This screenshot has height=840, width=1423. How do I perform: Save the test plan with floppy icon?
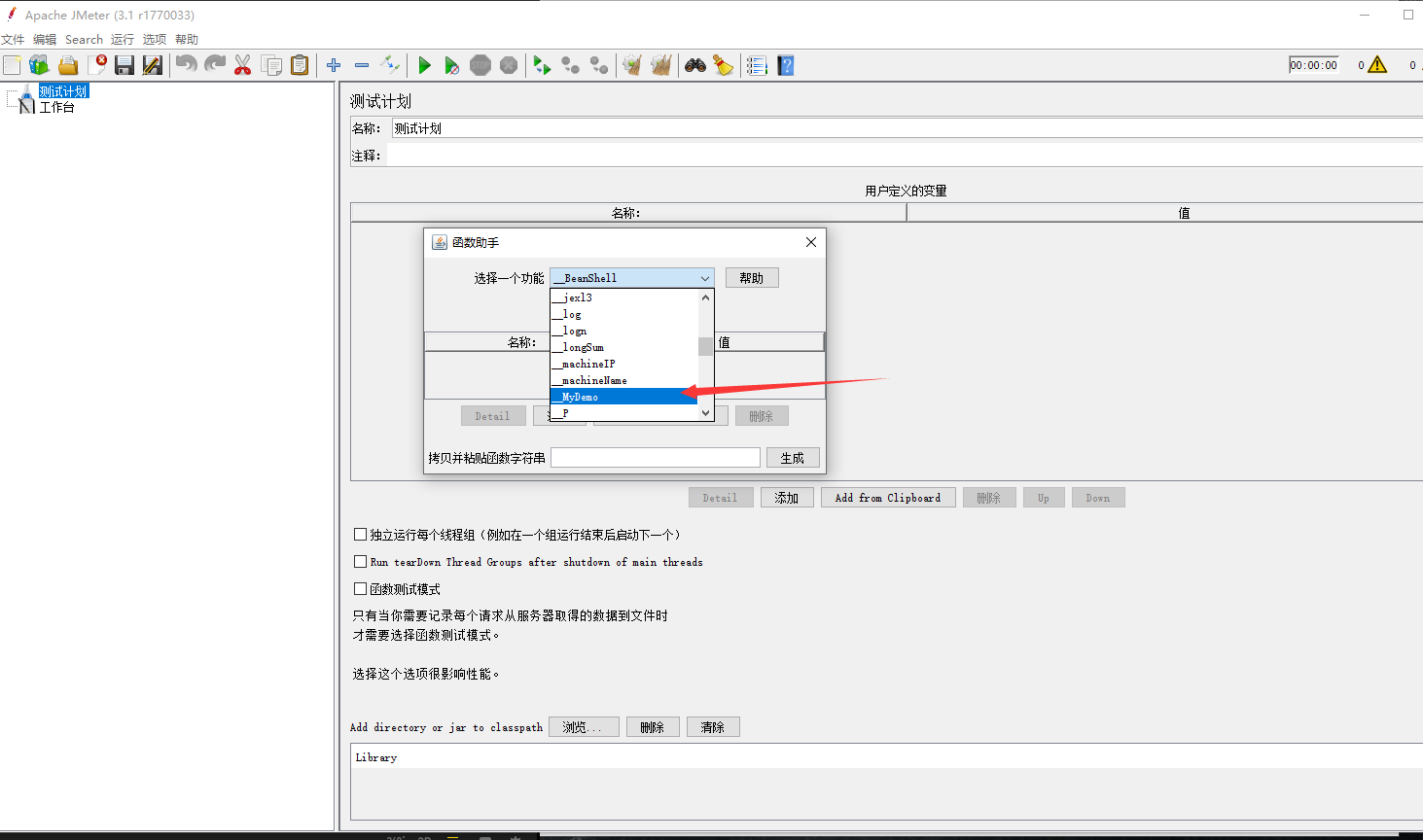[125, 65]
